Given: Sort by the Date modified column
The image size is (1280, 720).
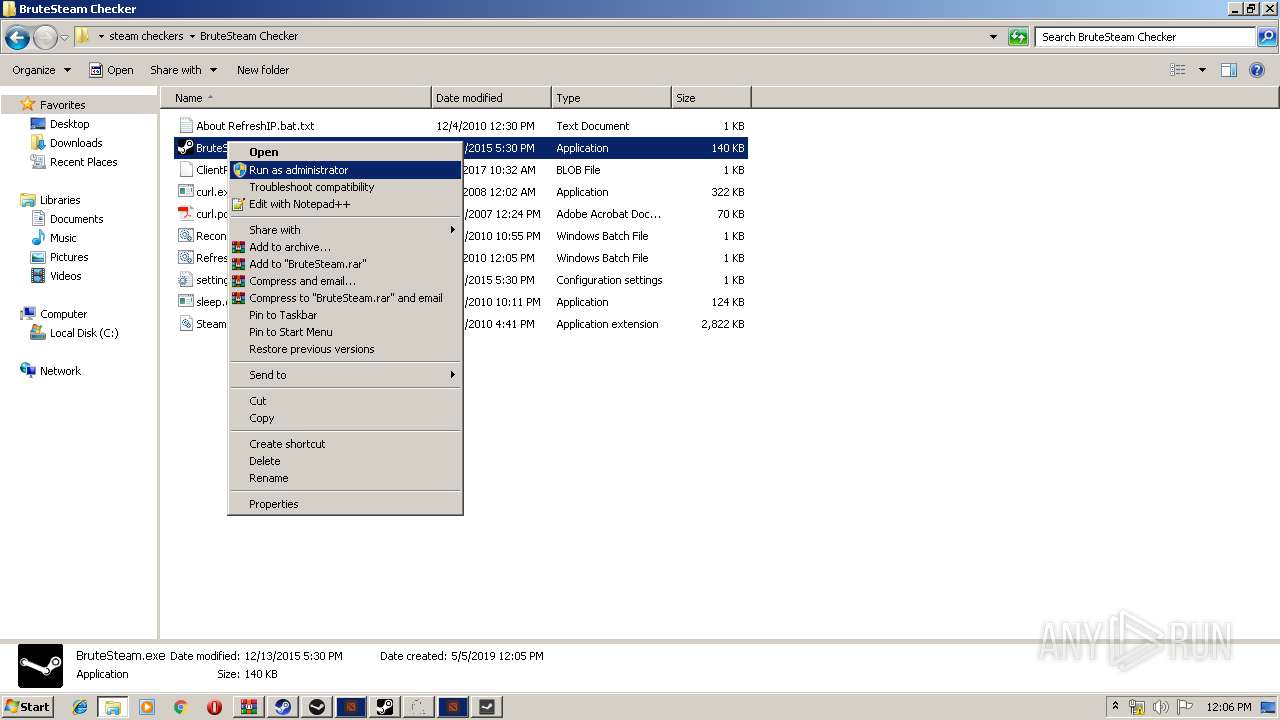Looking at the screenshot, I should click(491, 98).
